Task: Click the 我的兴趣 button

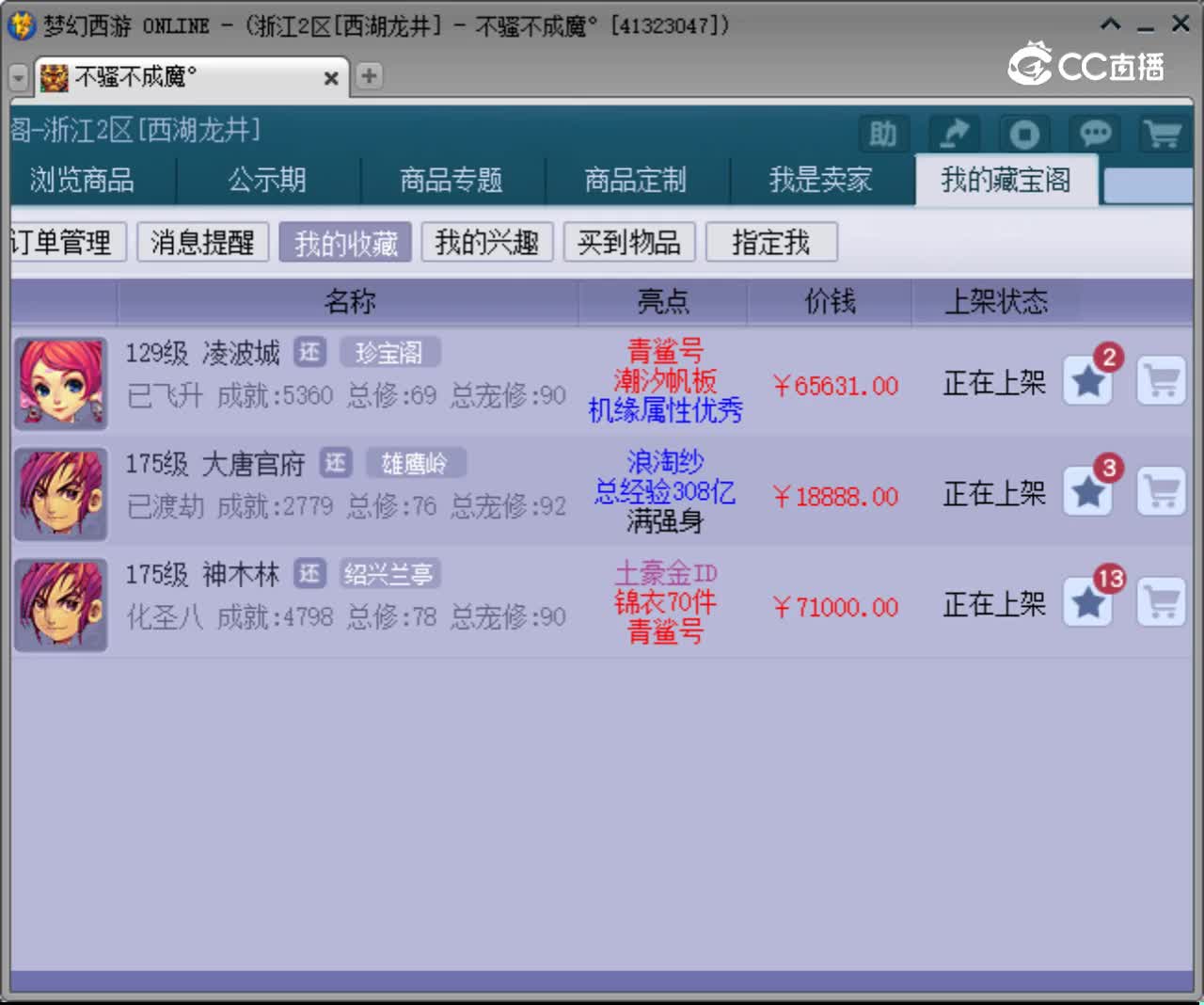Action: coord(487,243)
